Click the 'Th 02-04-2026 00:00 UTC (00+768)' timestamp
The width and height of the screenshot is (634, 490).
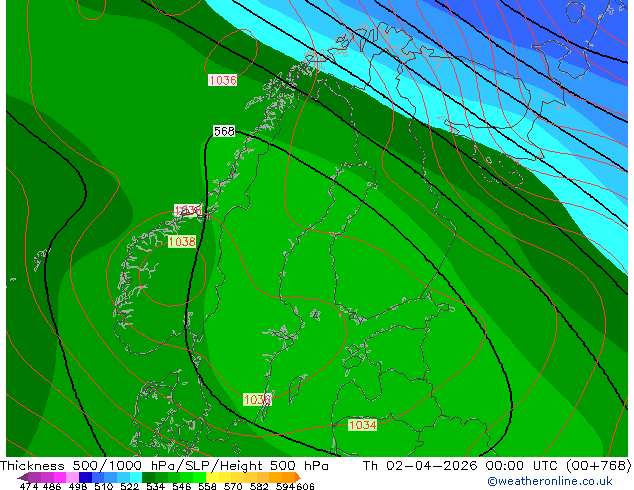pyautogui.click(x=497, y=466)
